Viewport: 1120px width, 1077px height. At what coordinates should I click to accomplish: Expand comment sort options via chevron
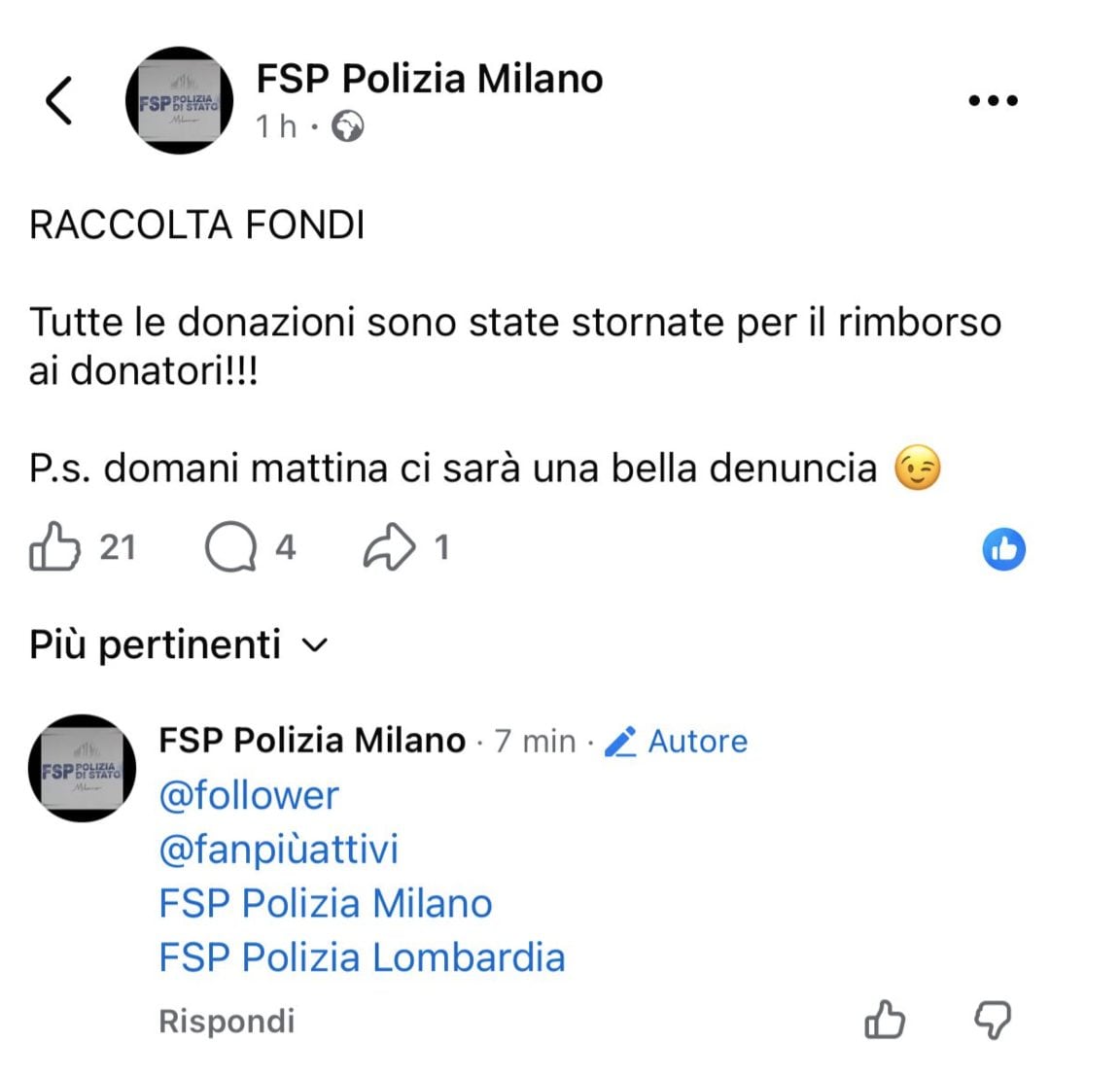click(x=313, y=644)
